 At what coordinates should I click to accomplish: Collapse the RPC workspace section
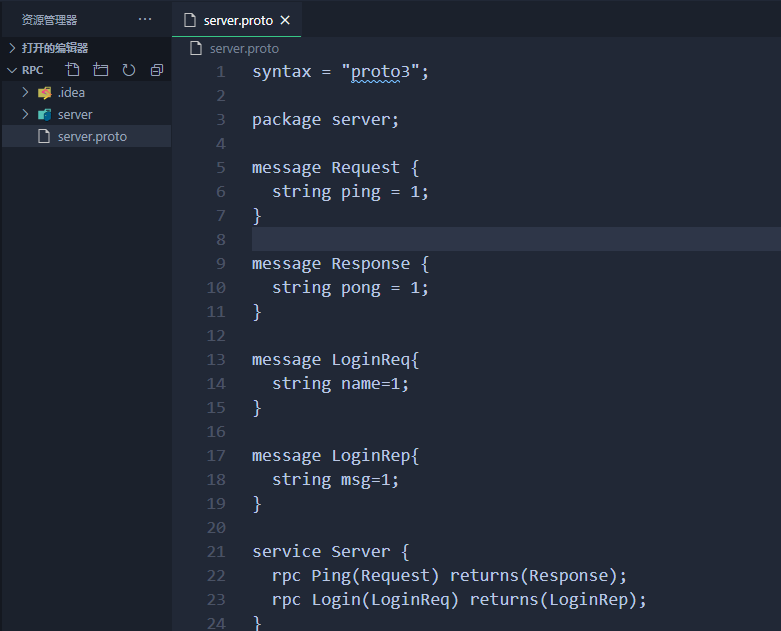coord(12,70)
